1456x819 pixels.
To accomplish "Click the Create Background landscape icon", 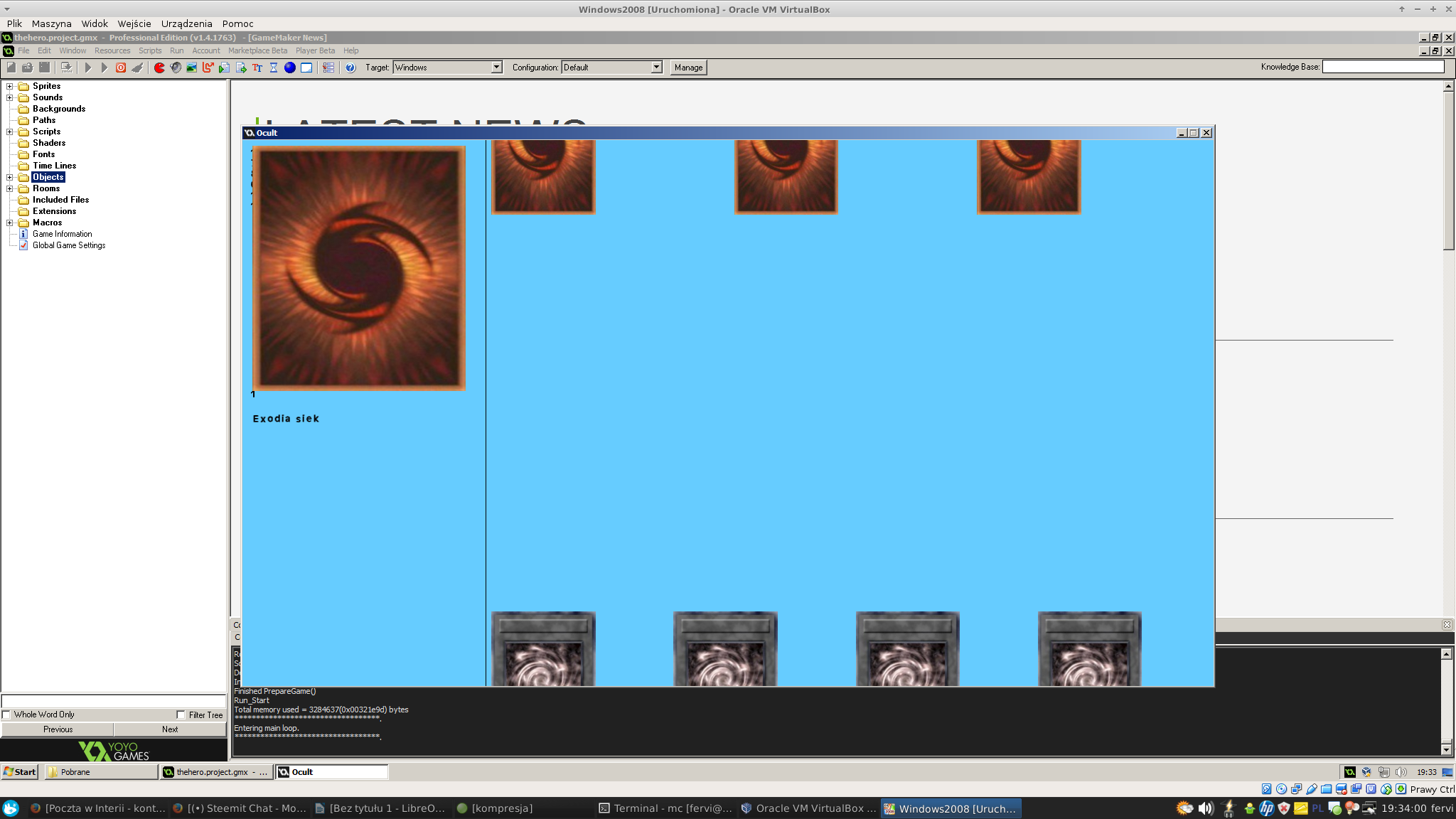I will [191, 68].
